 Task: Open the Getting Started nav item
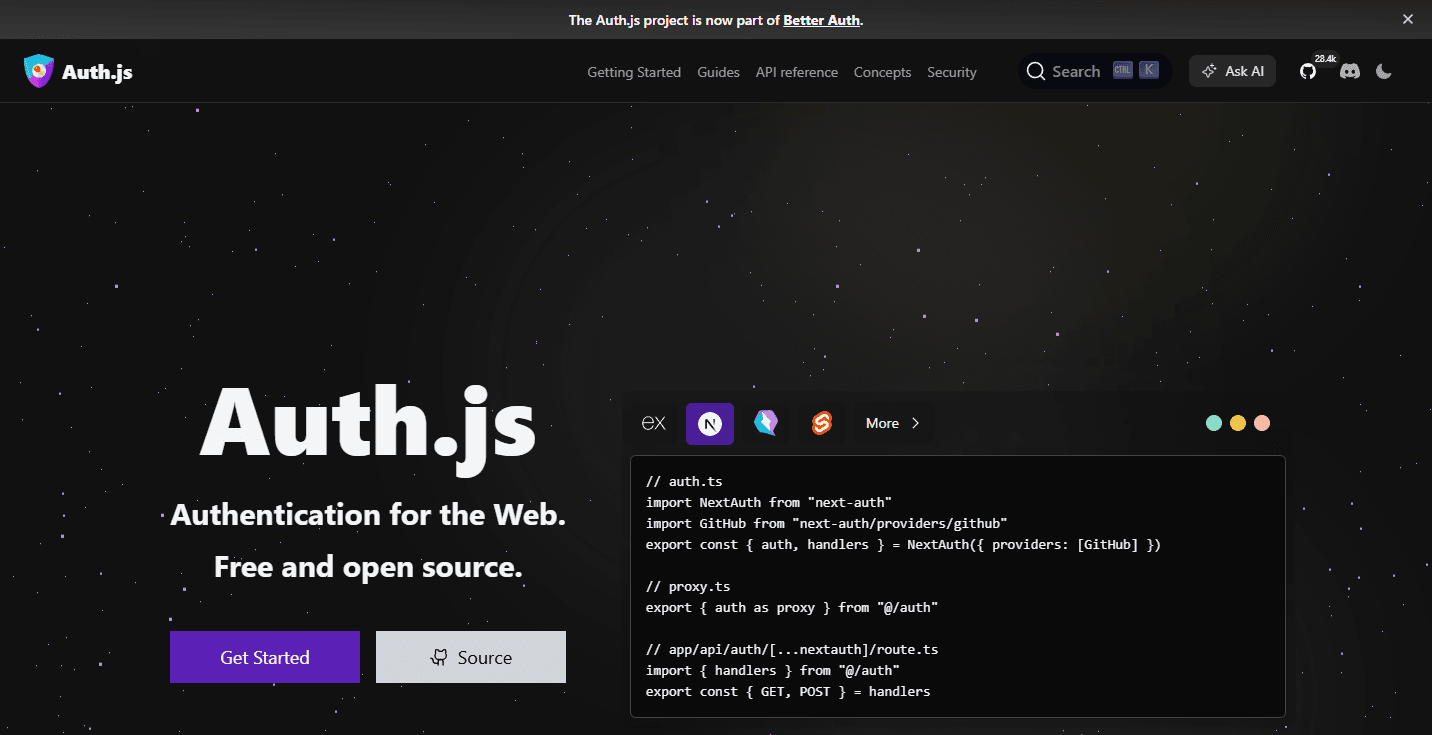point(634,72)
